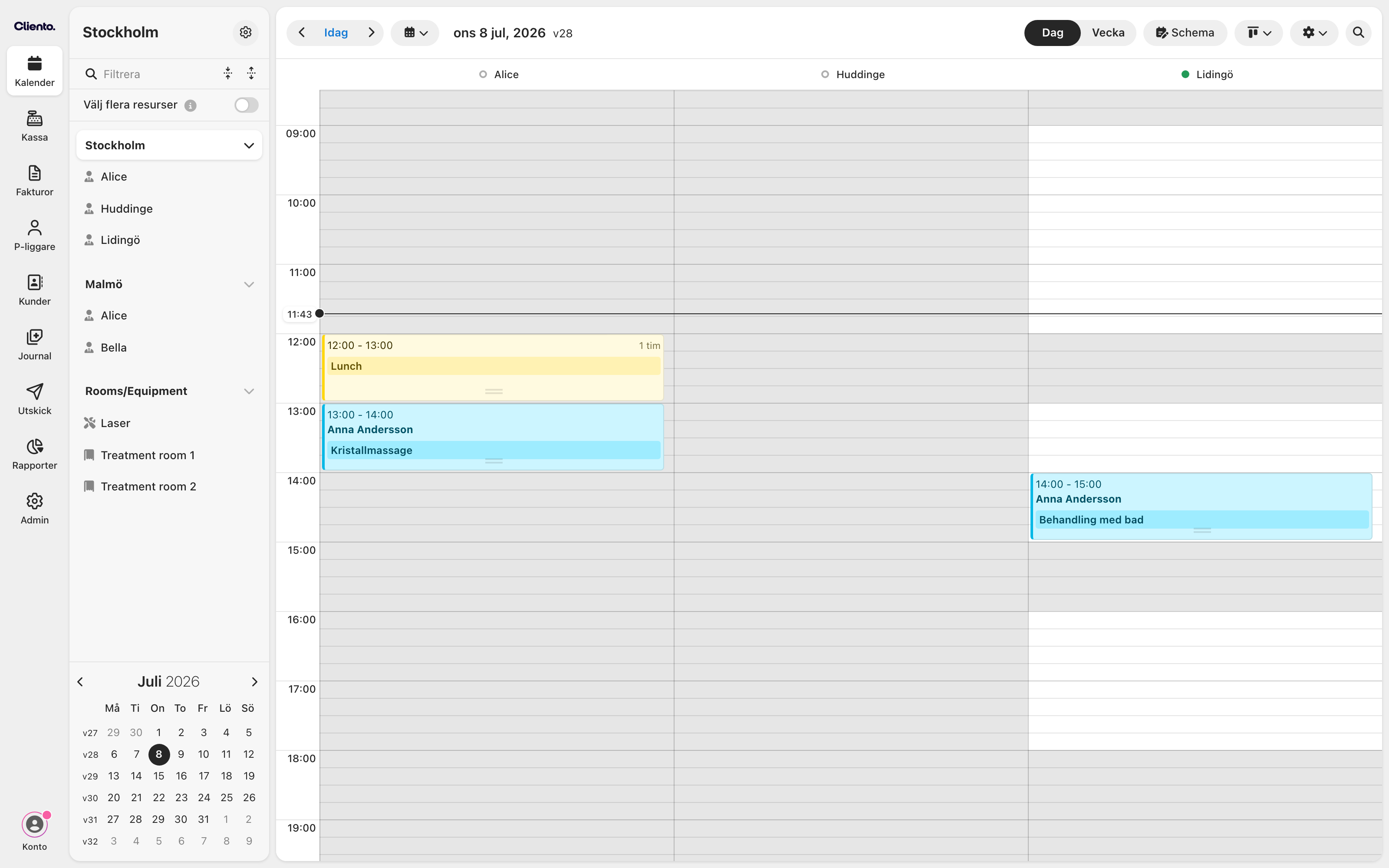Click the Stockholm settings gear icon
Image resolution: width=1389 pixels, height=868 pixels.
[x=246, y=32]
